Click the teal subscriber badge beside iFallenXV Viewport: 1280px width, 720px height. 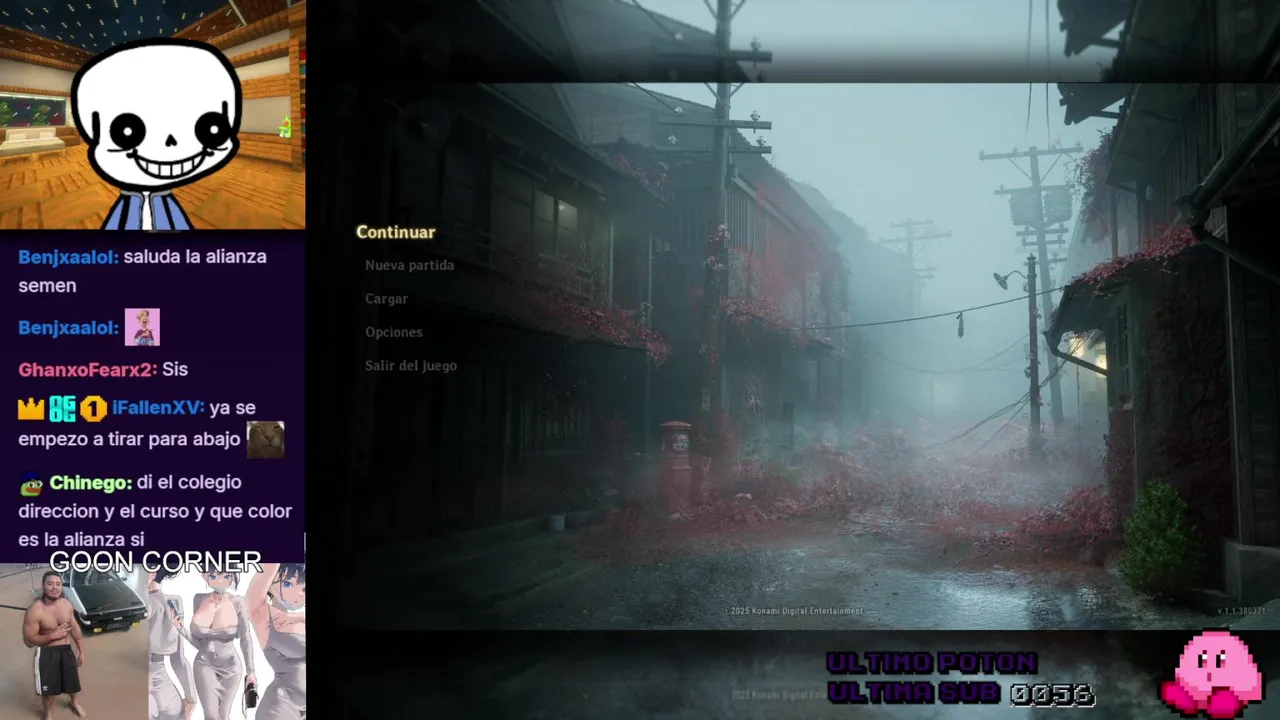pyautogui.click(x=62, y=408)
